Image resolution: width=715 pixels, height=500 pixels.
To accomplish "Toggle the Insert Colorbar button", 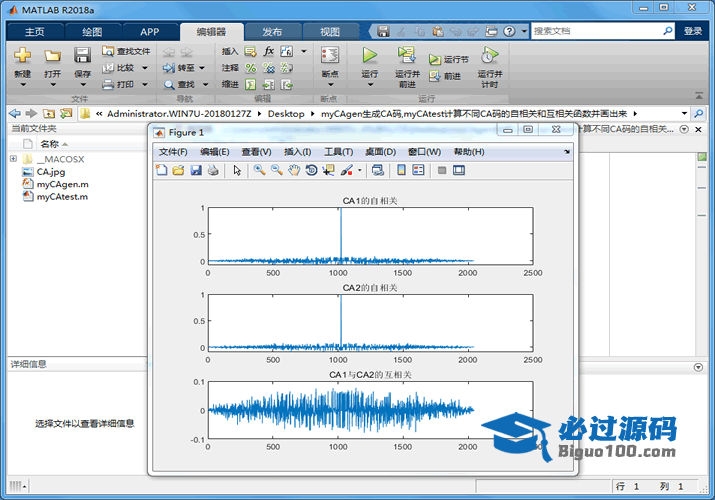I will pos(400,170).
